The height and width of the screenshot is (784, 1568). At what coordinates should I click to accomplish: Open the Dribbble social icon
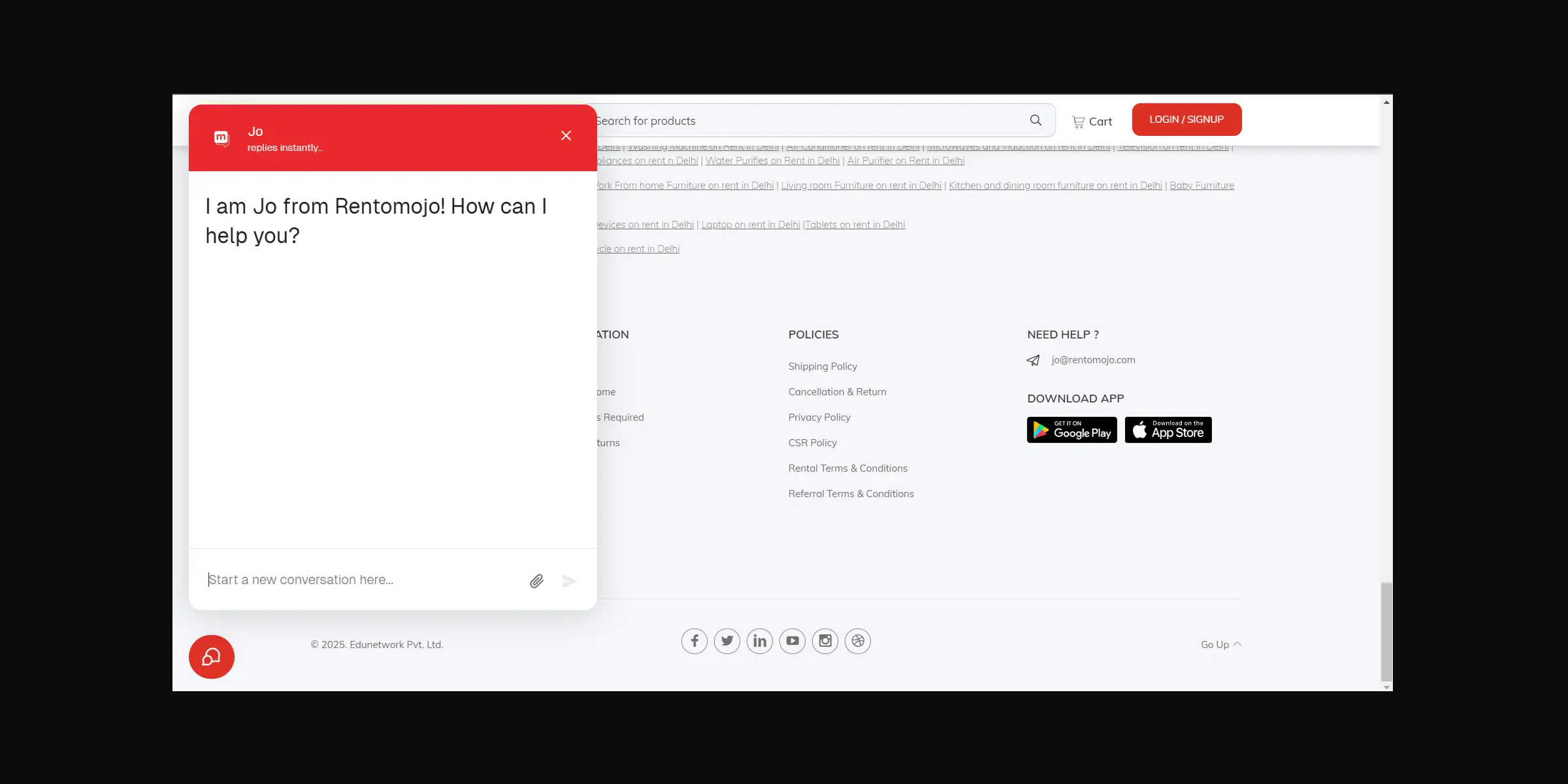[857, 641]
